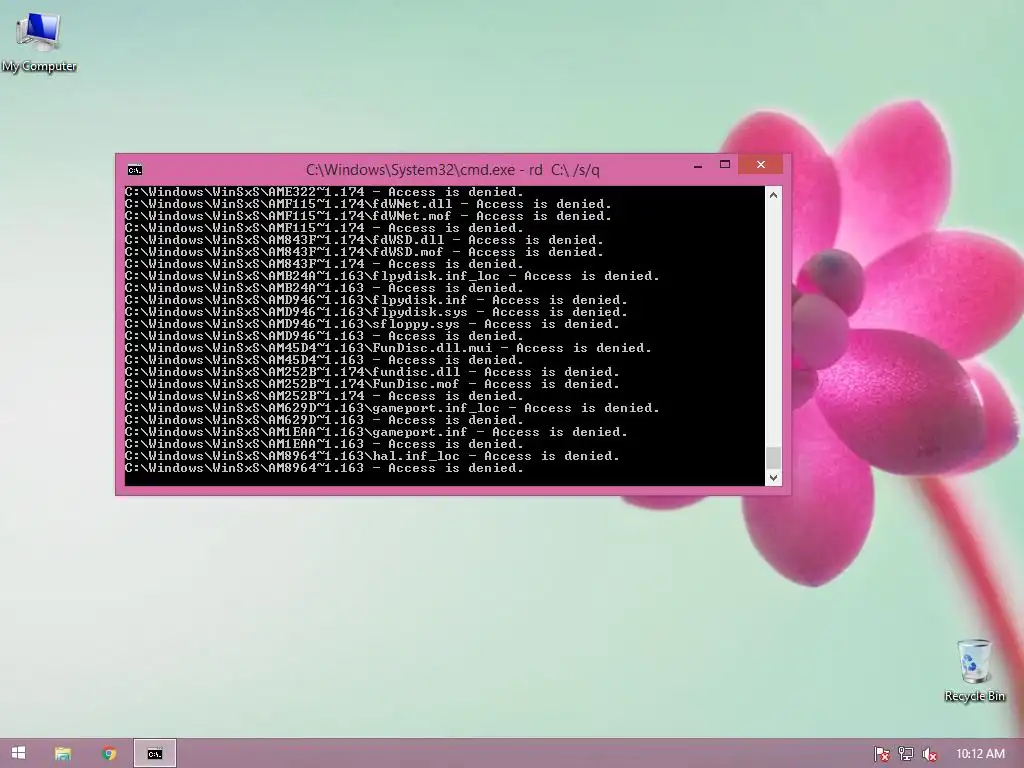Open the My Computer desktop icon

click(39, 42)
